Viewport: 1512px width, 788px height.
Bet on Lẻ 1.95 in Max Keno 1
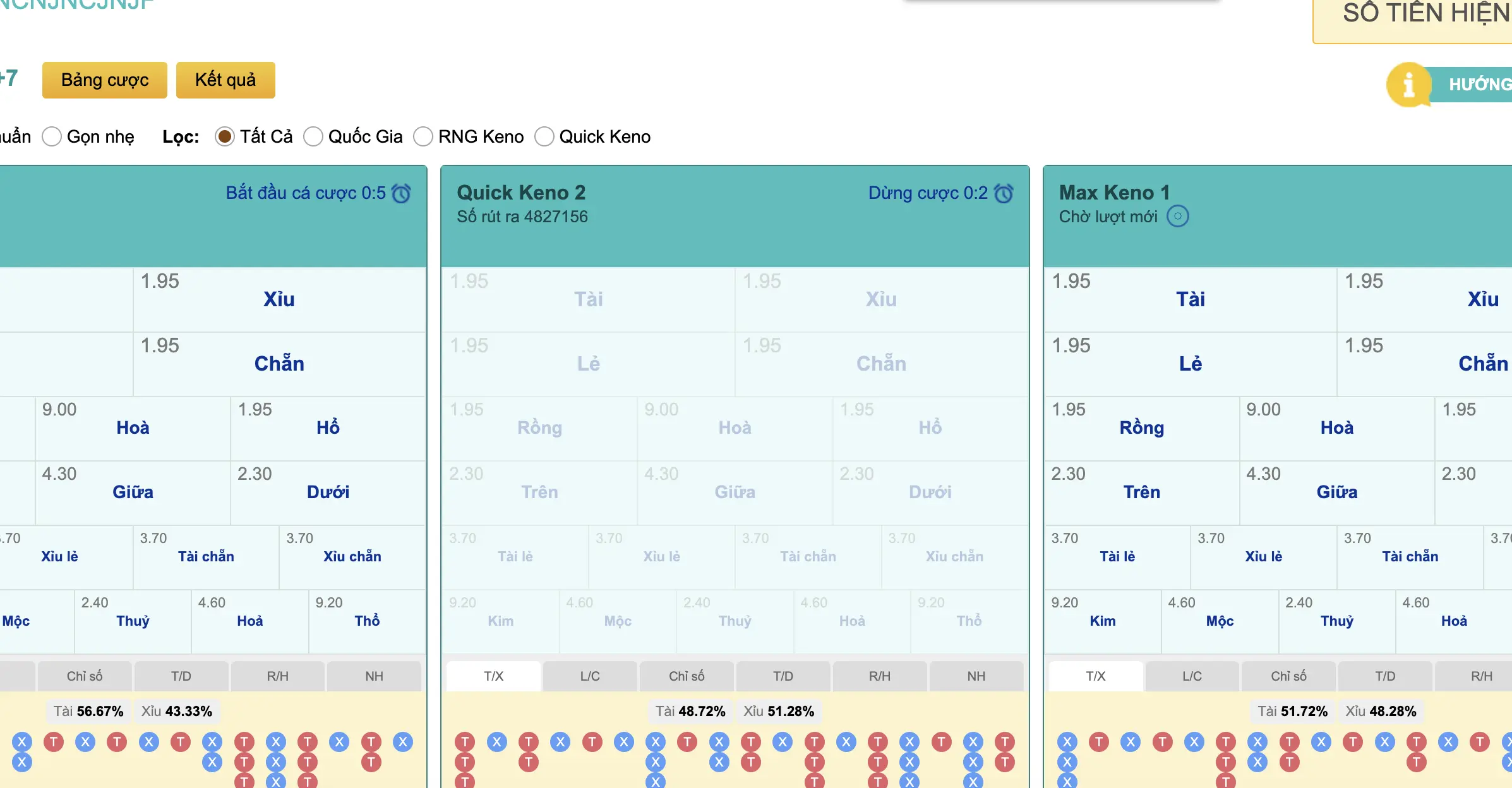click(1191, 364)
